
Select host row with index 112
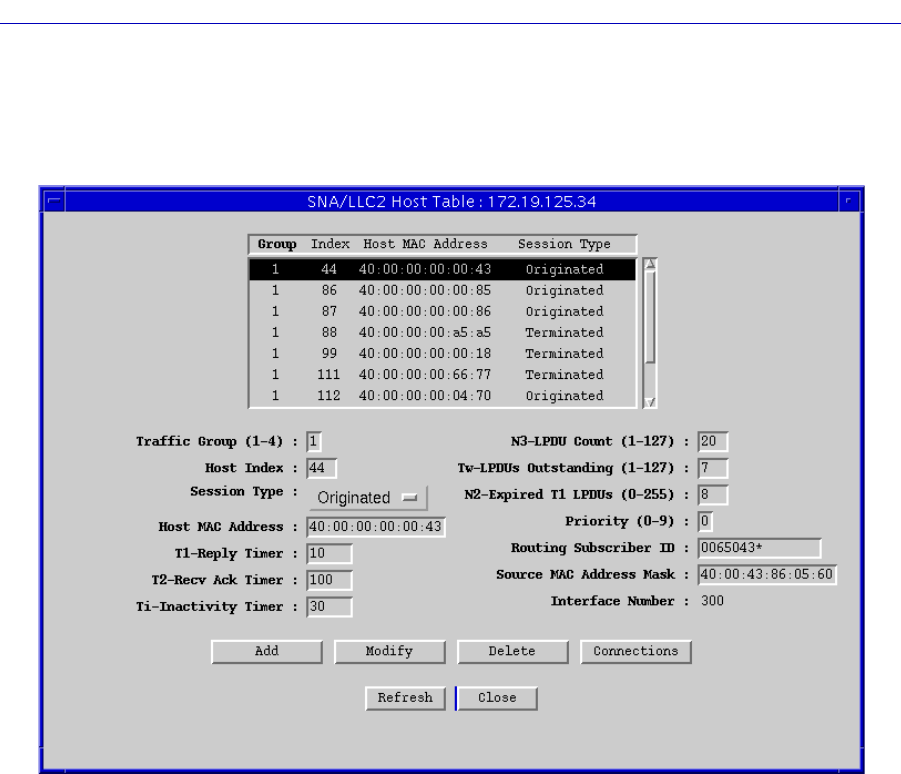coord(442,396)
